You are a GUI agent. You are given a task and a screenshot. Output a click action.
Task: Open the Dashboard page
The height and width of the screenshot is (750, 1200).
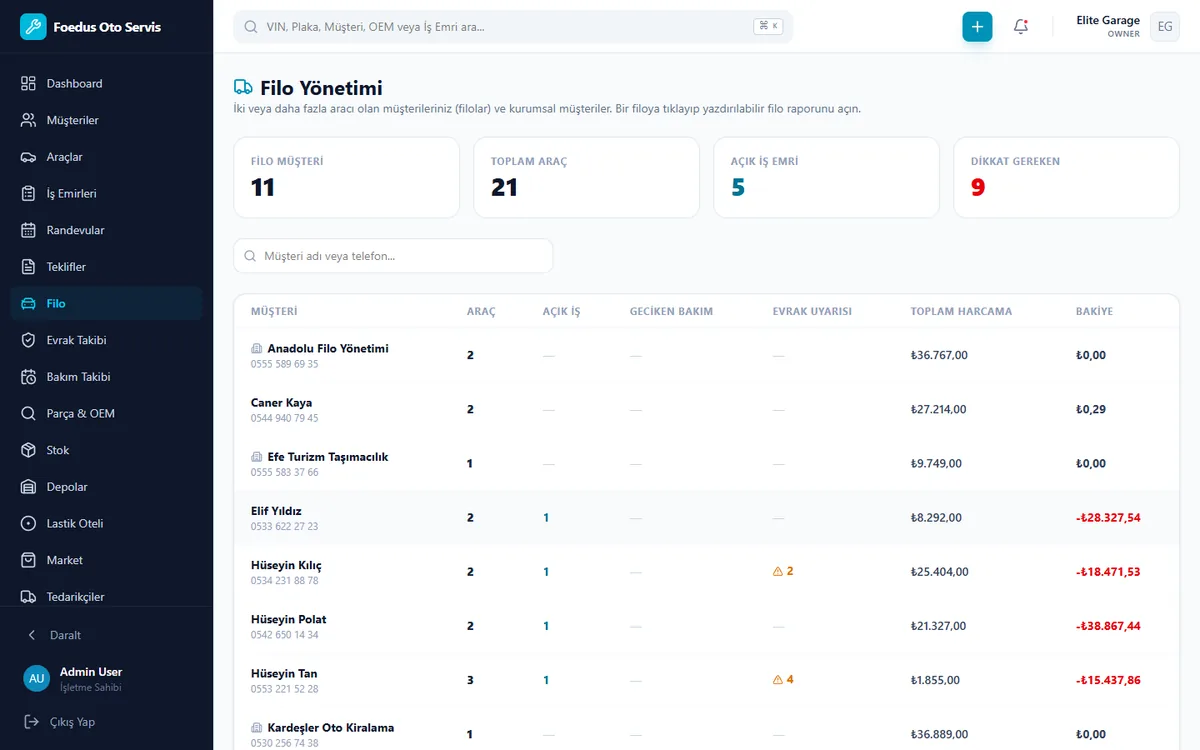click(x=107, y=84)
